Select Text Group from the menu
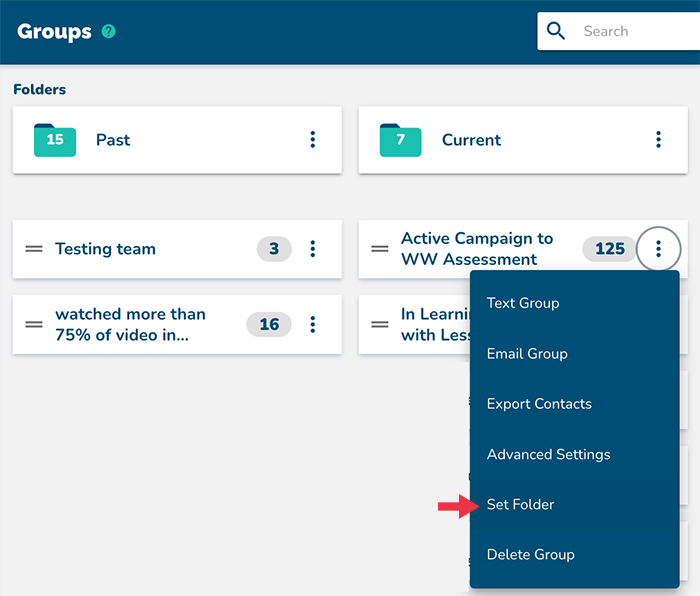Viewport: 700px width, 596px height. (523, 303)
